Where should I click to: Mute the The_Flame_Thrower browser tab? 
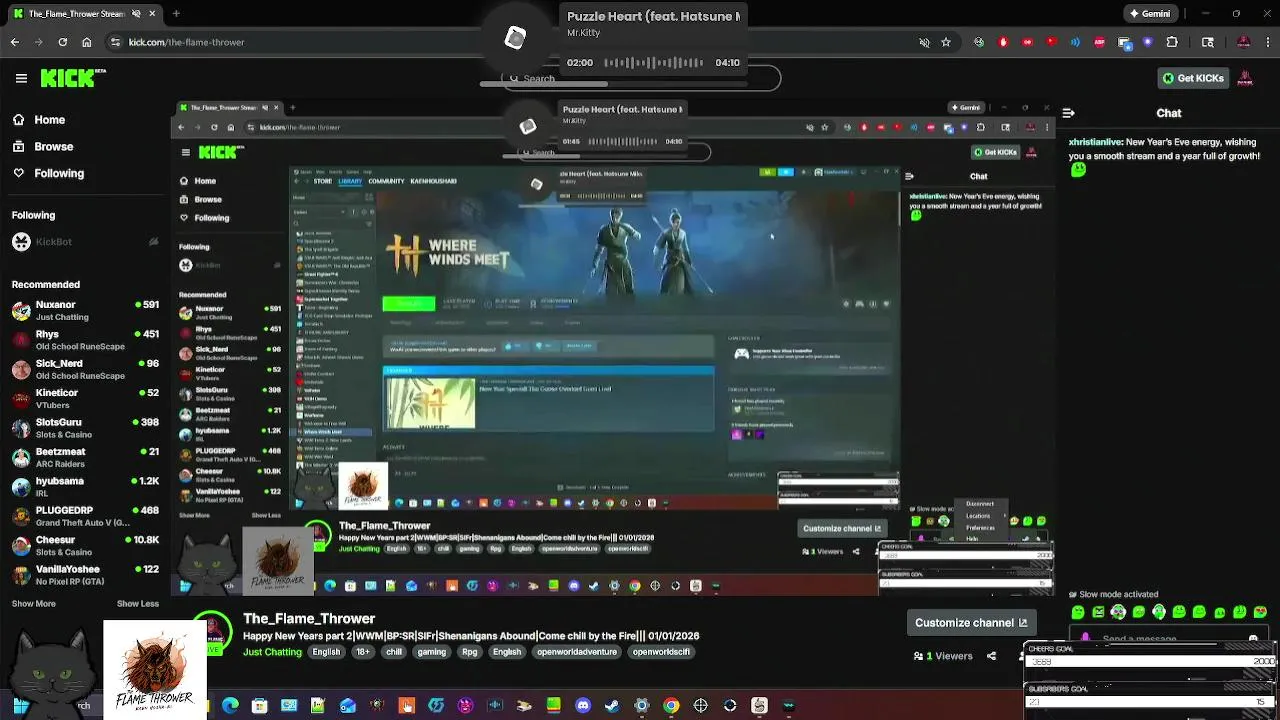(134, 14)
